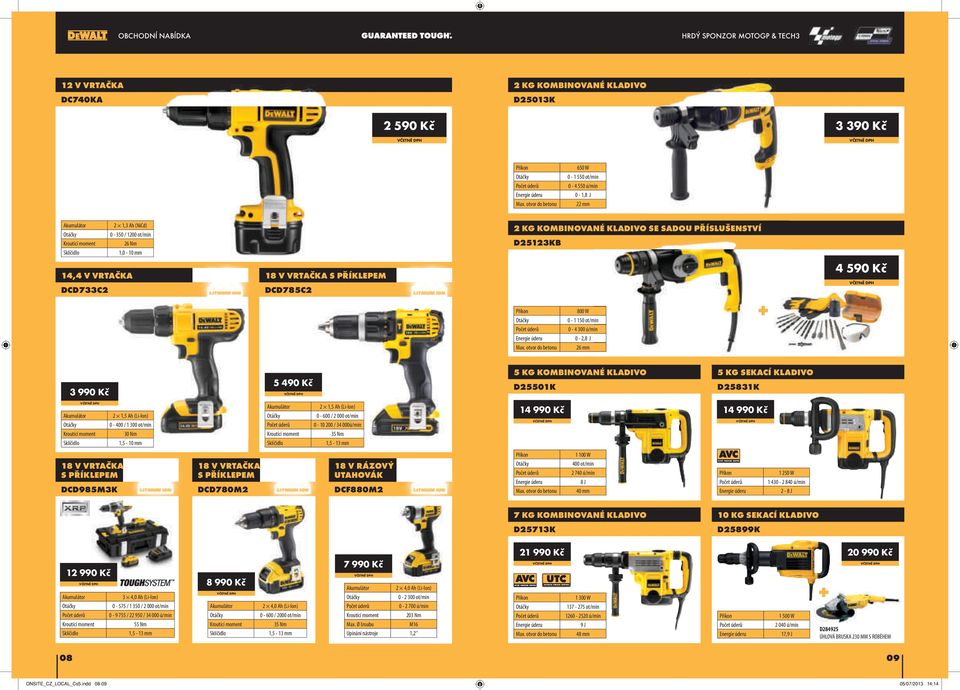Click the 5 490 Kč price tag

(293, 384)
